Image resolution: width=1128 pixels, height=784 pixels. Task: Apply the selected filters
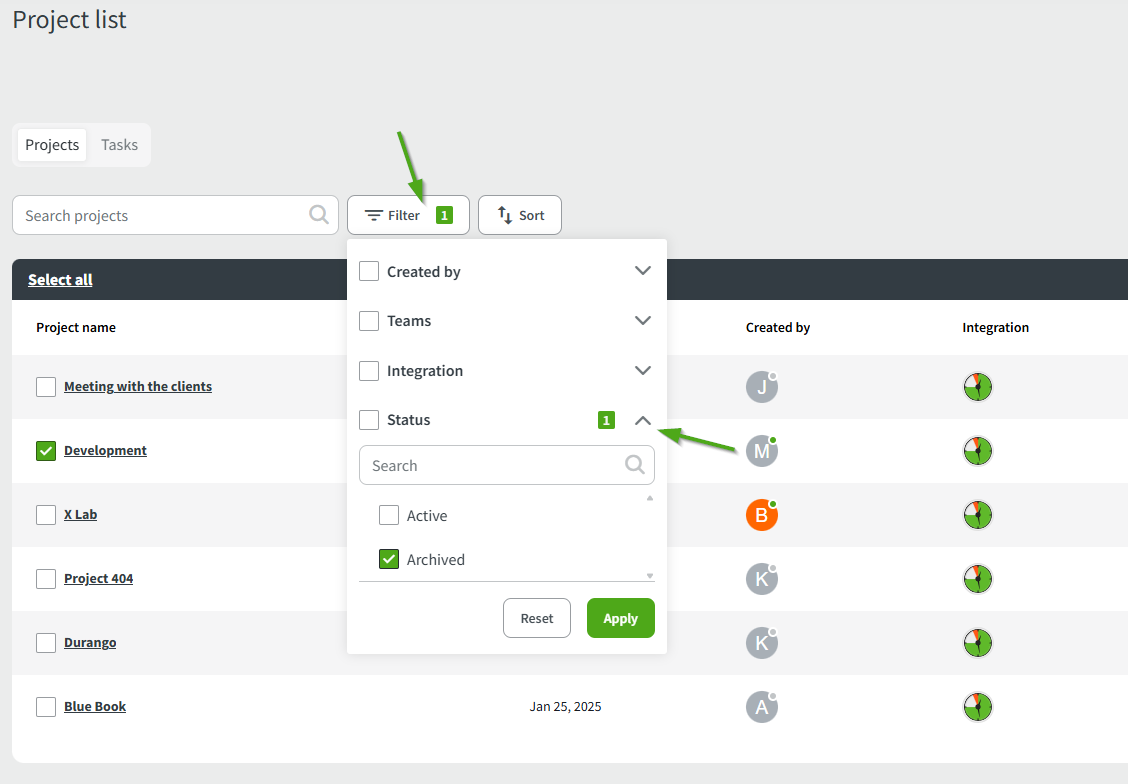pos(620,618)
